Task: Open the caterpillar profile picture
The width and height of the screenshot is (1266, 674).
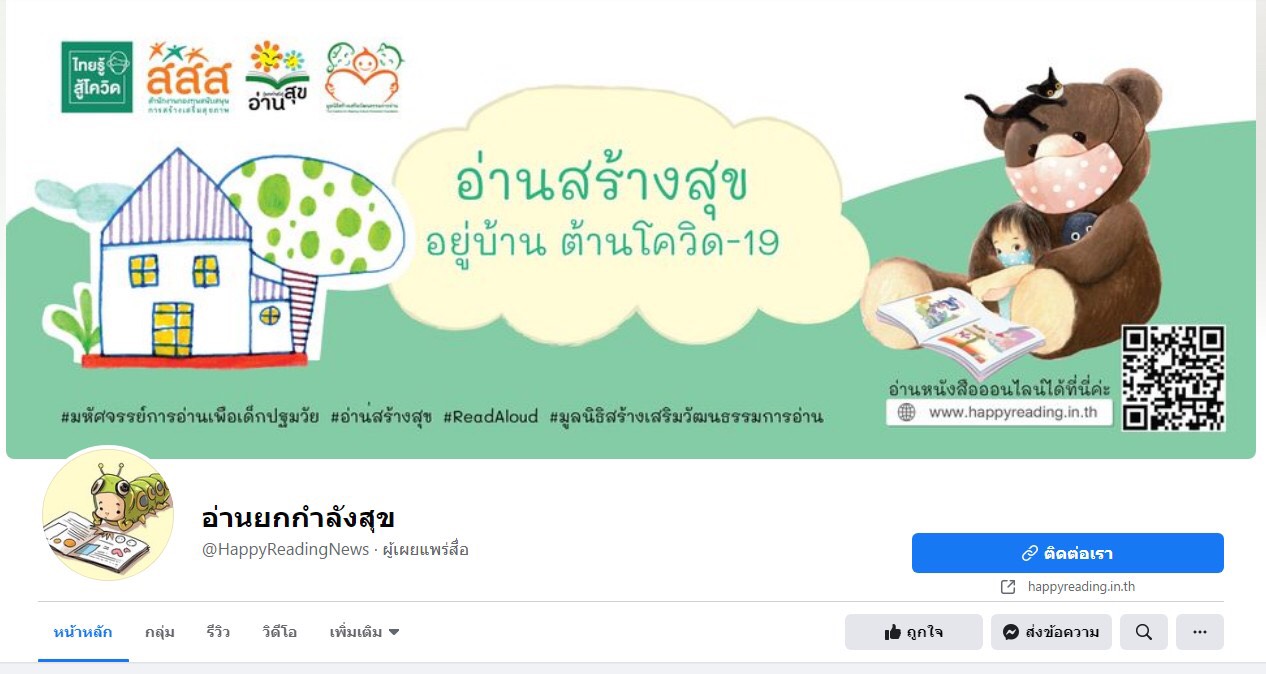Action: click(x=107, y=514)
